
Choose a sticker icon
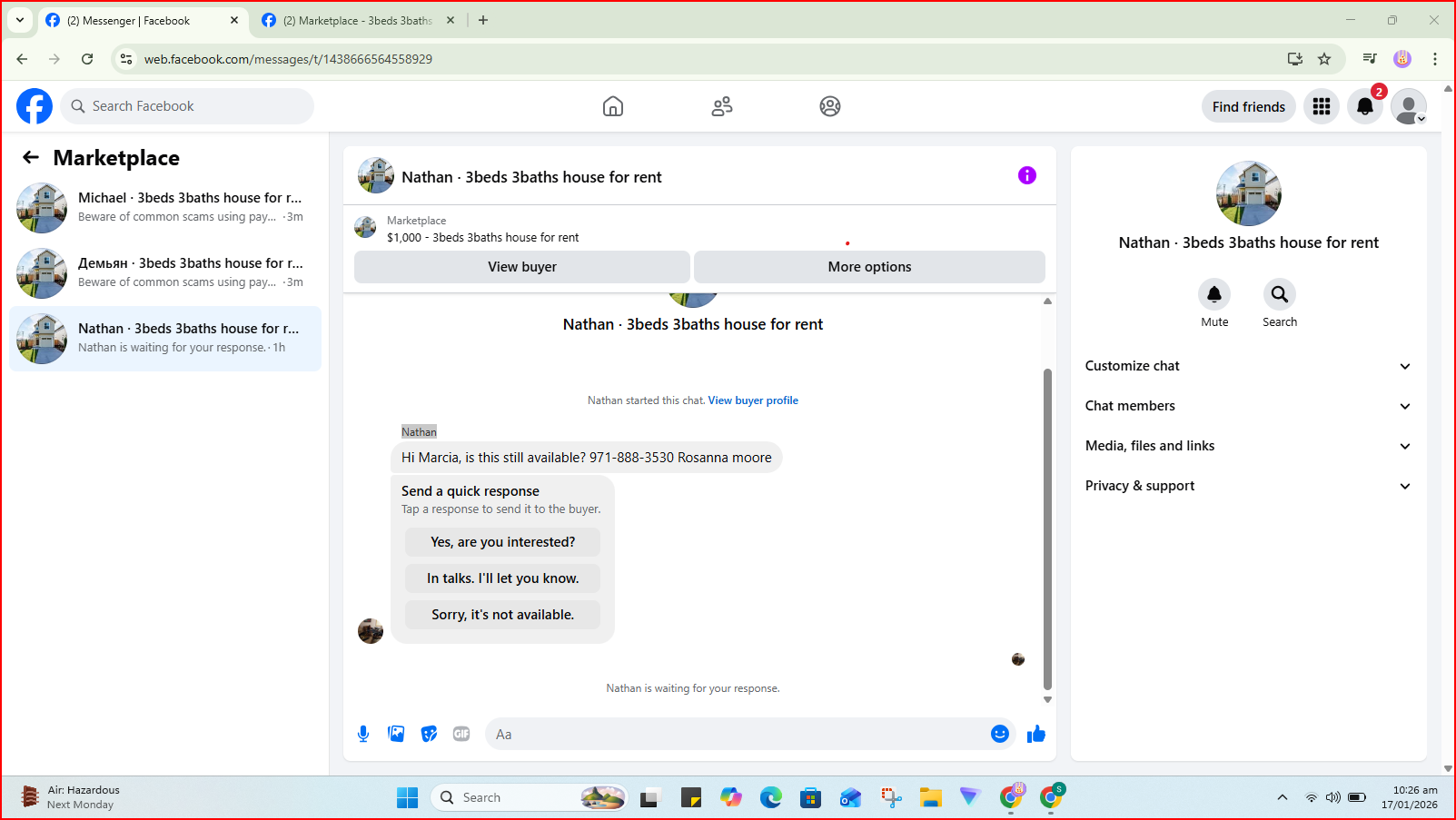[429, 734]
